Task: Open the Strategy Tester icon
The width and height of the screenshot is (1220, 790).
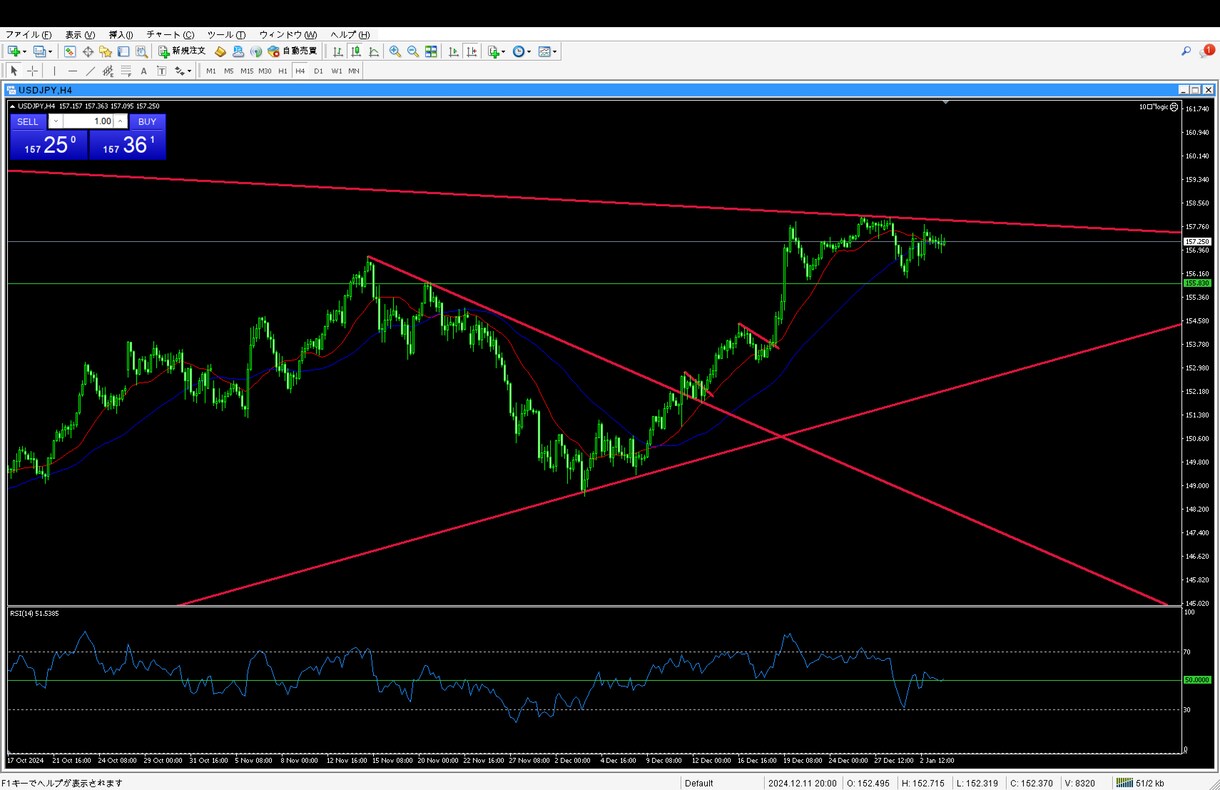Action: coord(141,51)
